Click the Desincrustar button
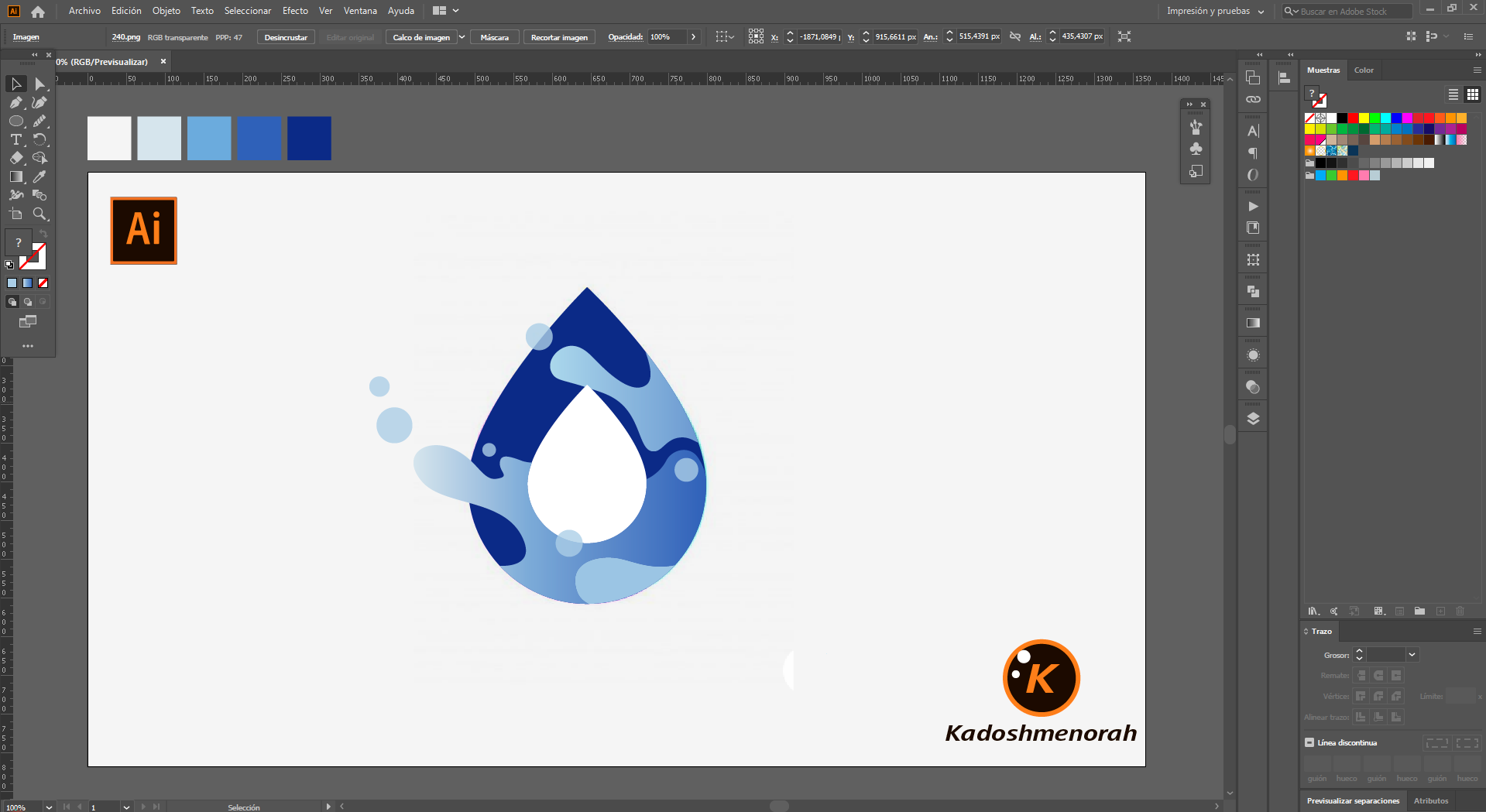The width and height of the screenshot is (1486, 812). click(x=286, y=37)
